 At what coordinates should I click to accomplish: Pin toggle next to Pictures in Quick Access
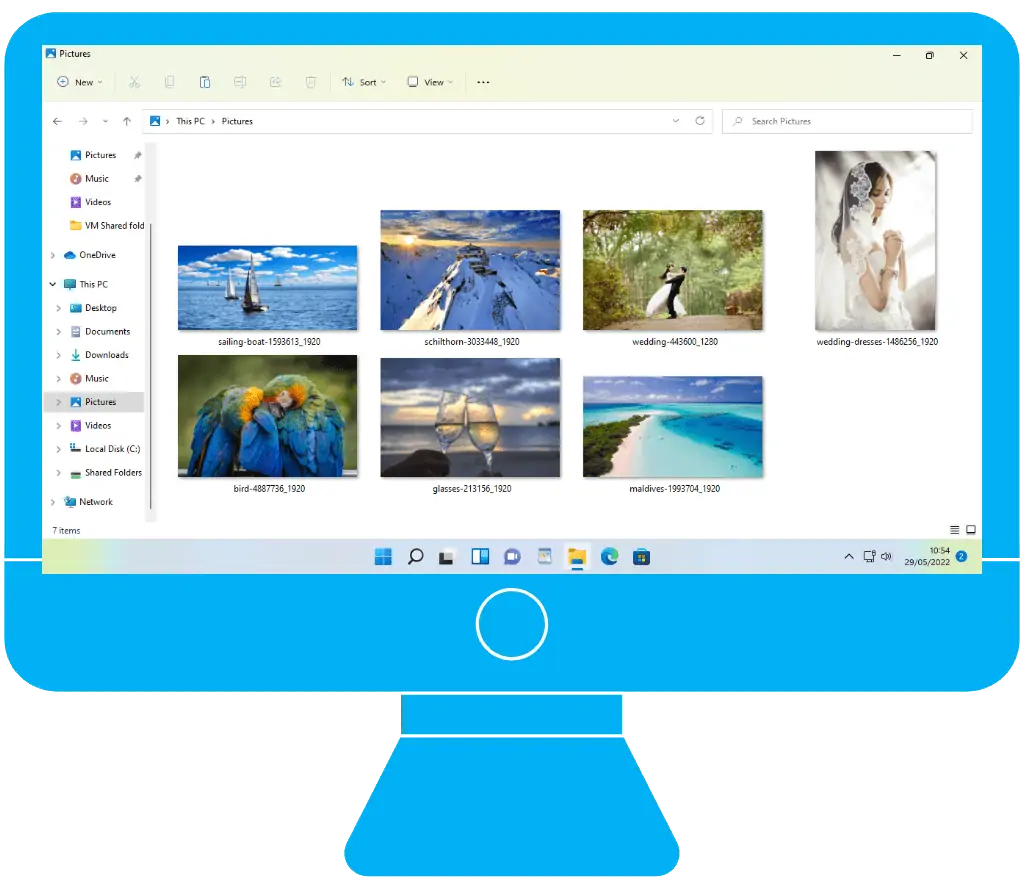coord(140,155)
